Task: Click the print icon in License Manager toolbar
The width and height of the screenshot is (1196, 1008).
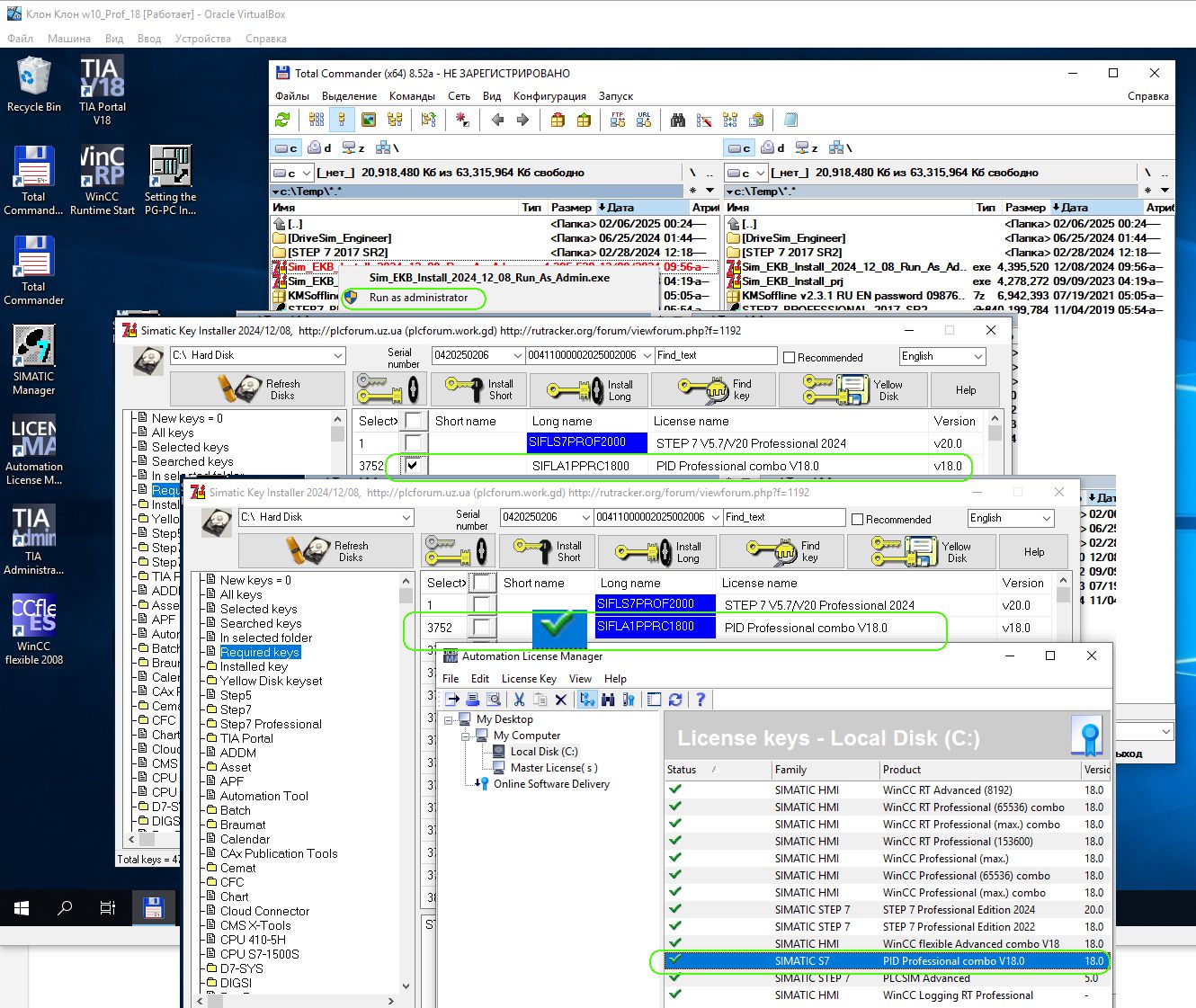Action: click(x=473, y=700)
